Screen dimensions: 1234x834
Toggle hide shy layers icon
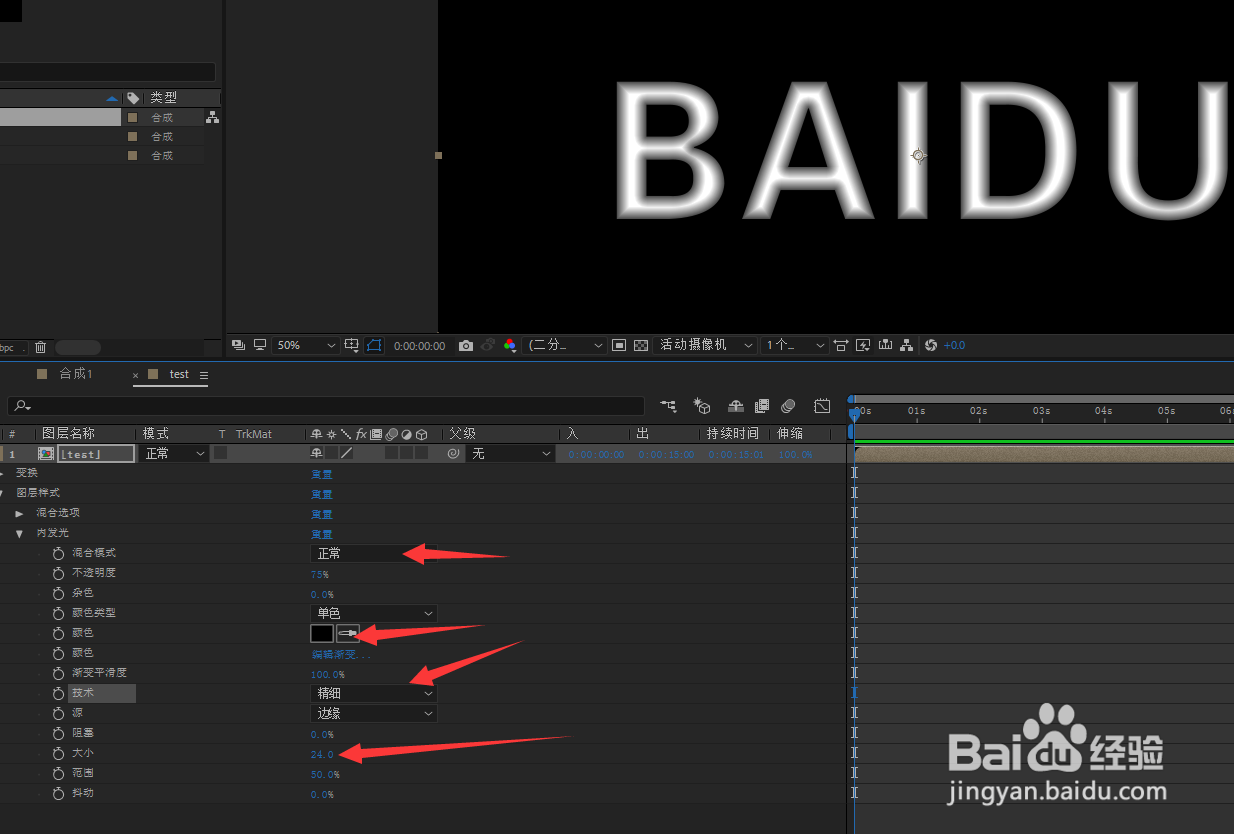tap(736, 406)
